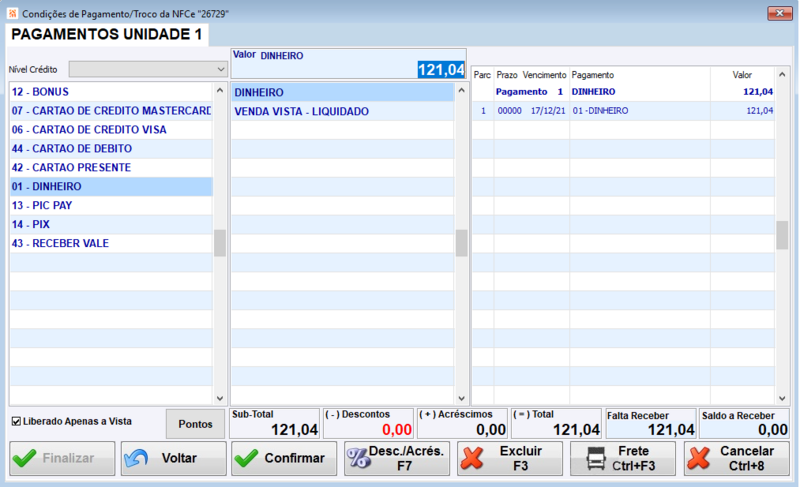Select 06 - CARTAO DE CREDITO VISA
This screenshot has width=800, height=487.
[111, 130]
